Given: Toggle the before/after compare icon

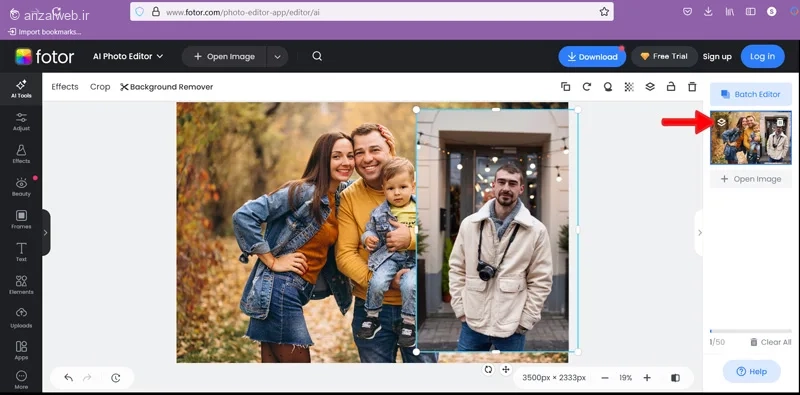Looking at the screenshot, I should pos(676,378).
